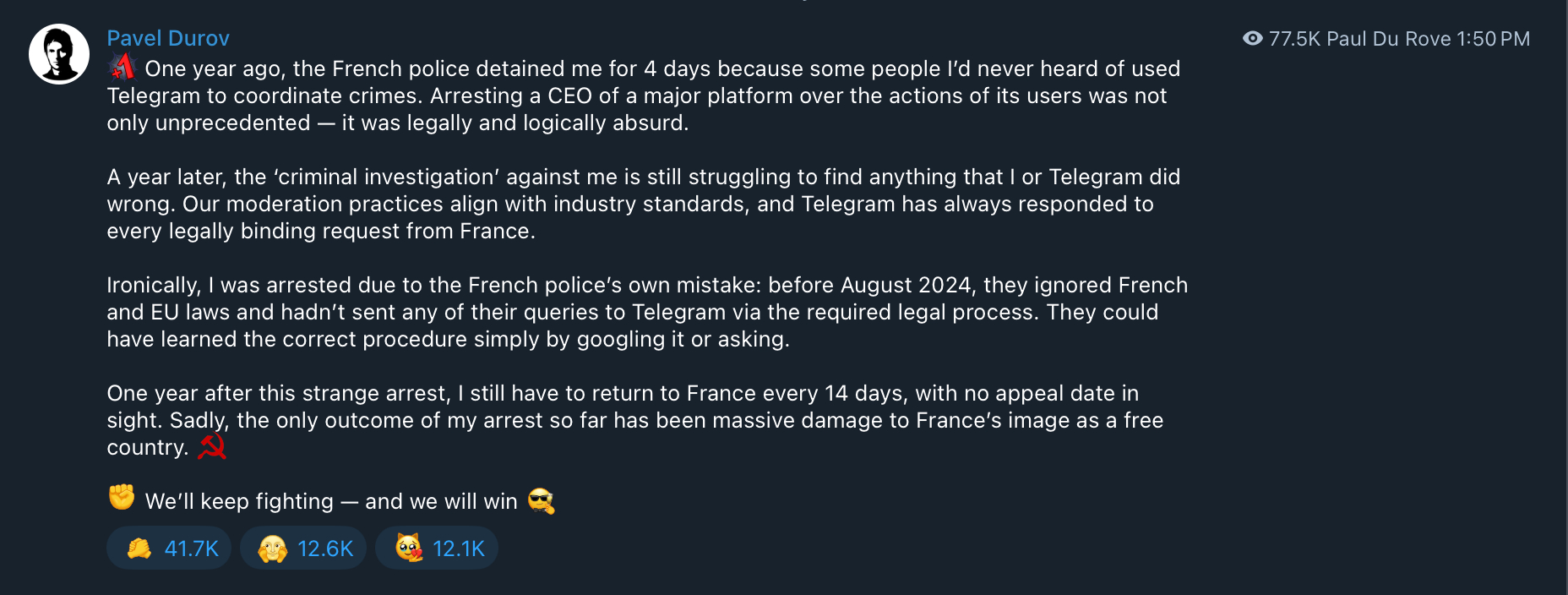Click the 77.5K view count
Viewport: 1568px width, 595px height.
[x=1293, y=38]
